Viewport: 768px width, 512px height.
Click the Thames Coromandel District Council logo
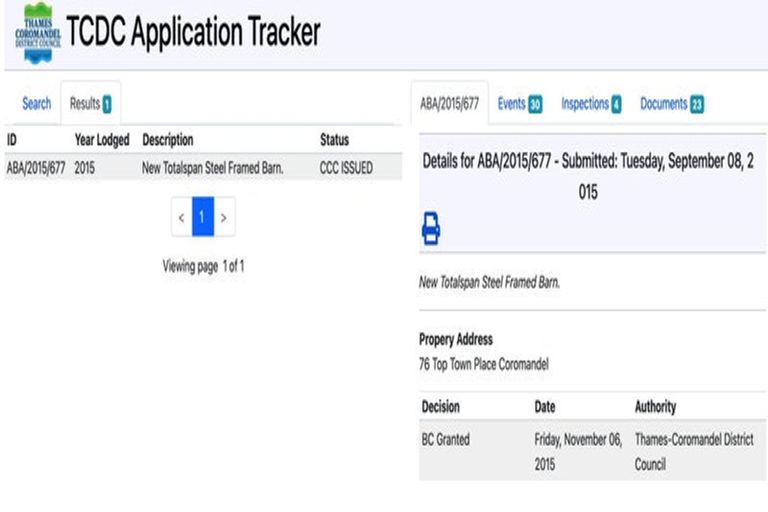tap(37, 33)
